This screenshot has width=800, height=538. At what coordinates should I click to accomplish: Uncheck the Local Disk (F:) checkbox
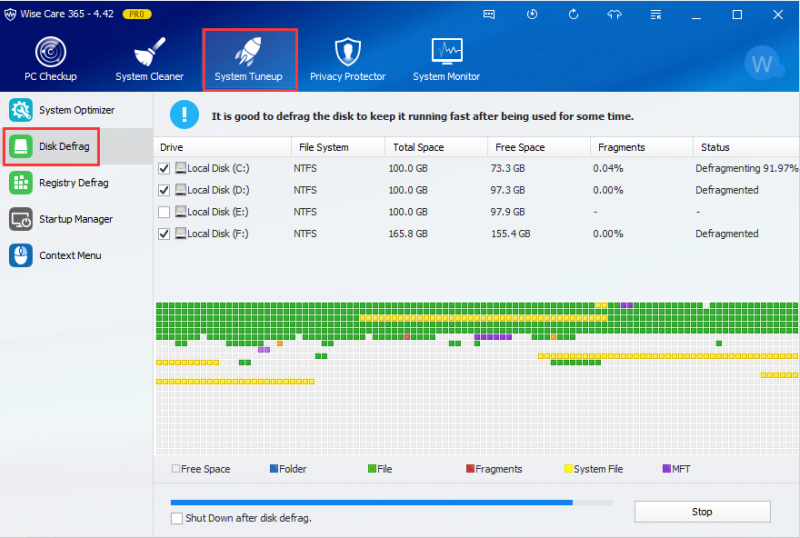[164, 234]
